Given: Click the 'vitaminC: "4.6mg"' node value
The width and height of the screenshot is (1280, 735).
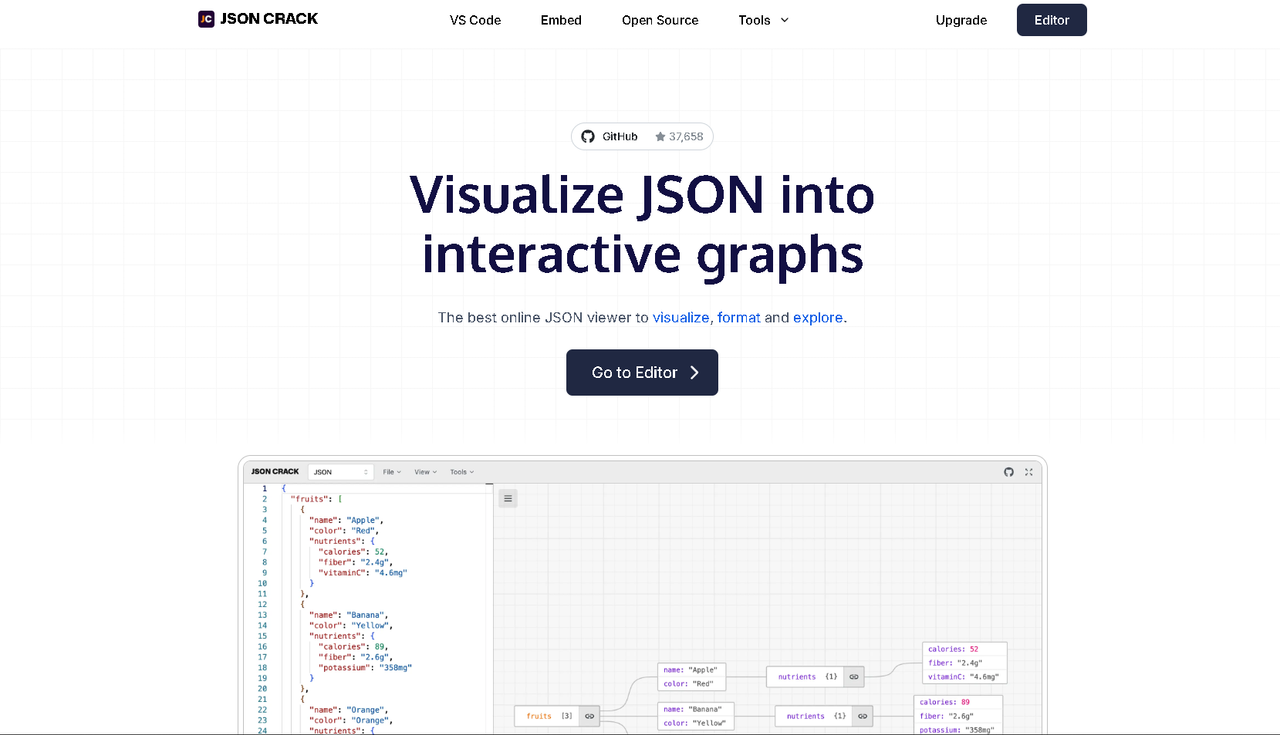Looking at the screenshot, I should click(961, 676).
